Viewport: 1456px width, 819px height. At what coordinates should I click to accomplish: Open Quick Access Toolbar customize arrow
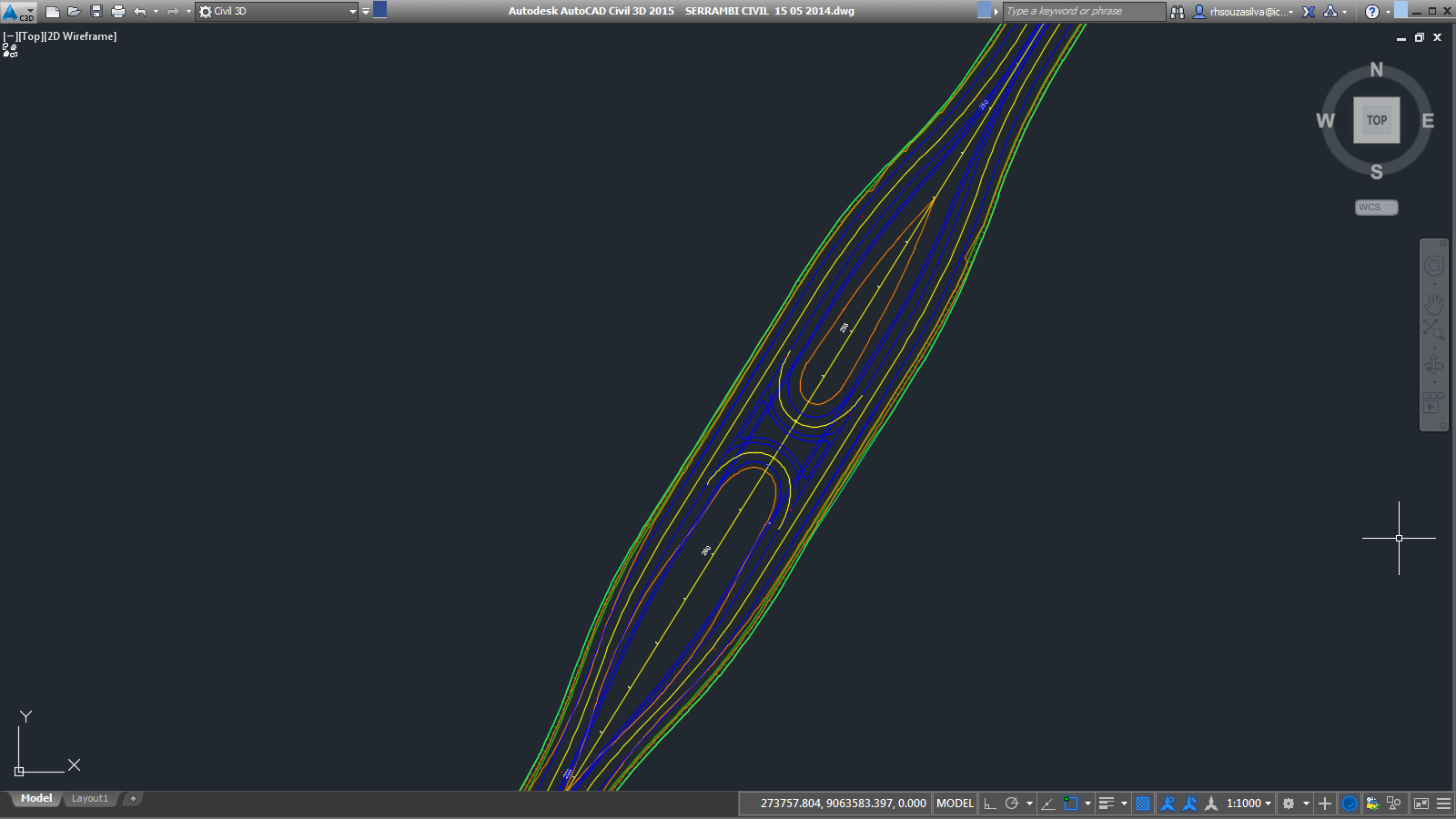pos(366,12)
